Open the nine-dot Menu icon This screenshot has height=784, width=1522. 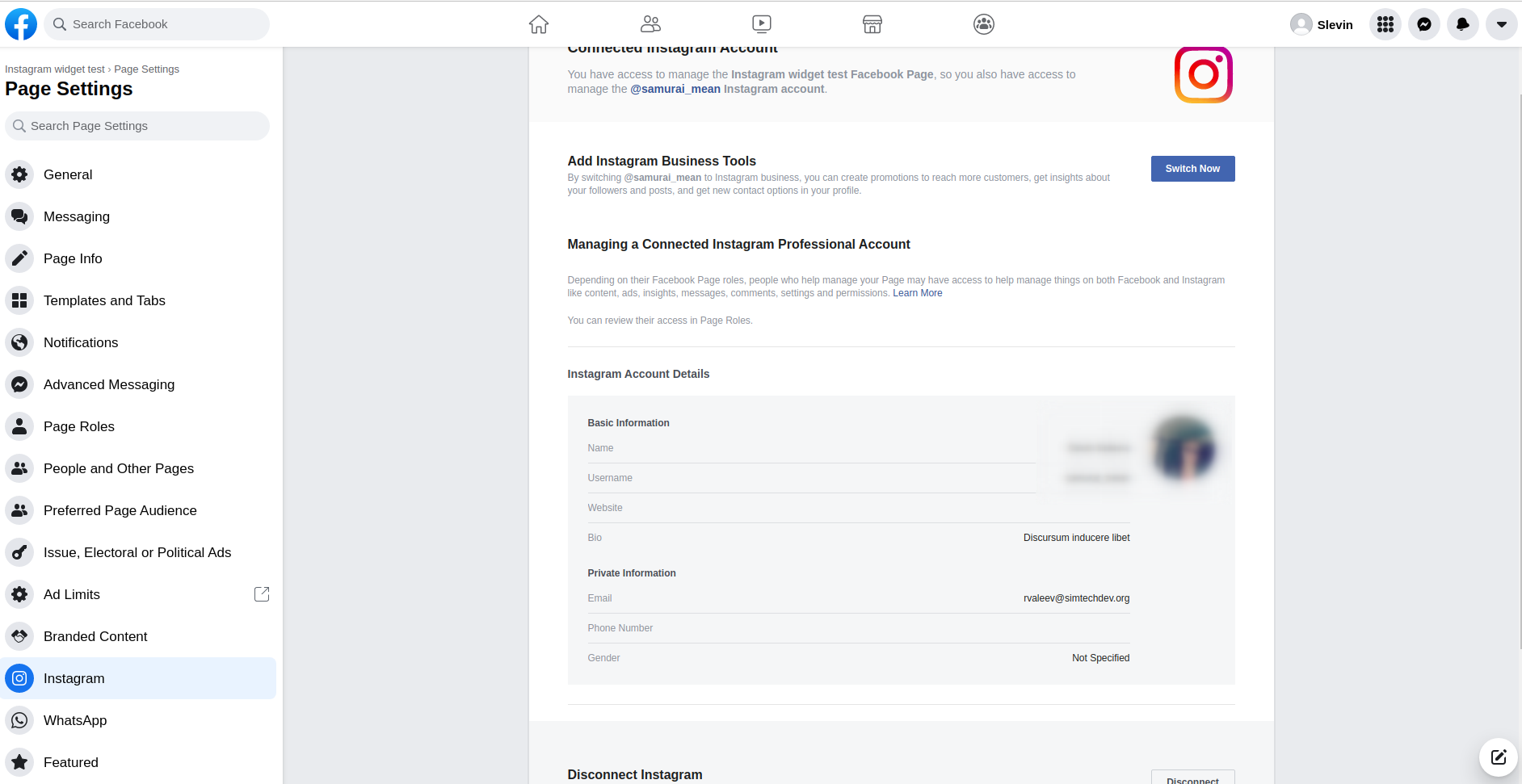1385,24
